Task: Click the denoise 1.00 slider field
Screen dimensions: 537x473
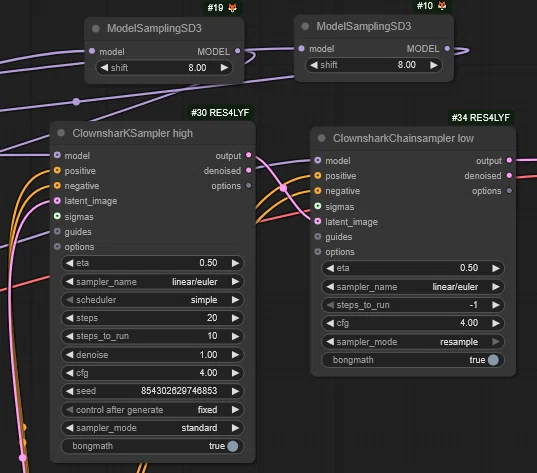Action: pyautogui.click(x=152, y=354)
